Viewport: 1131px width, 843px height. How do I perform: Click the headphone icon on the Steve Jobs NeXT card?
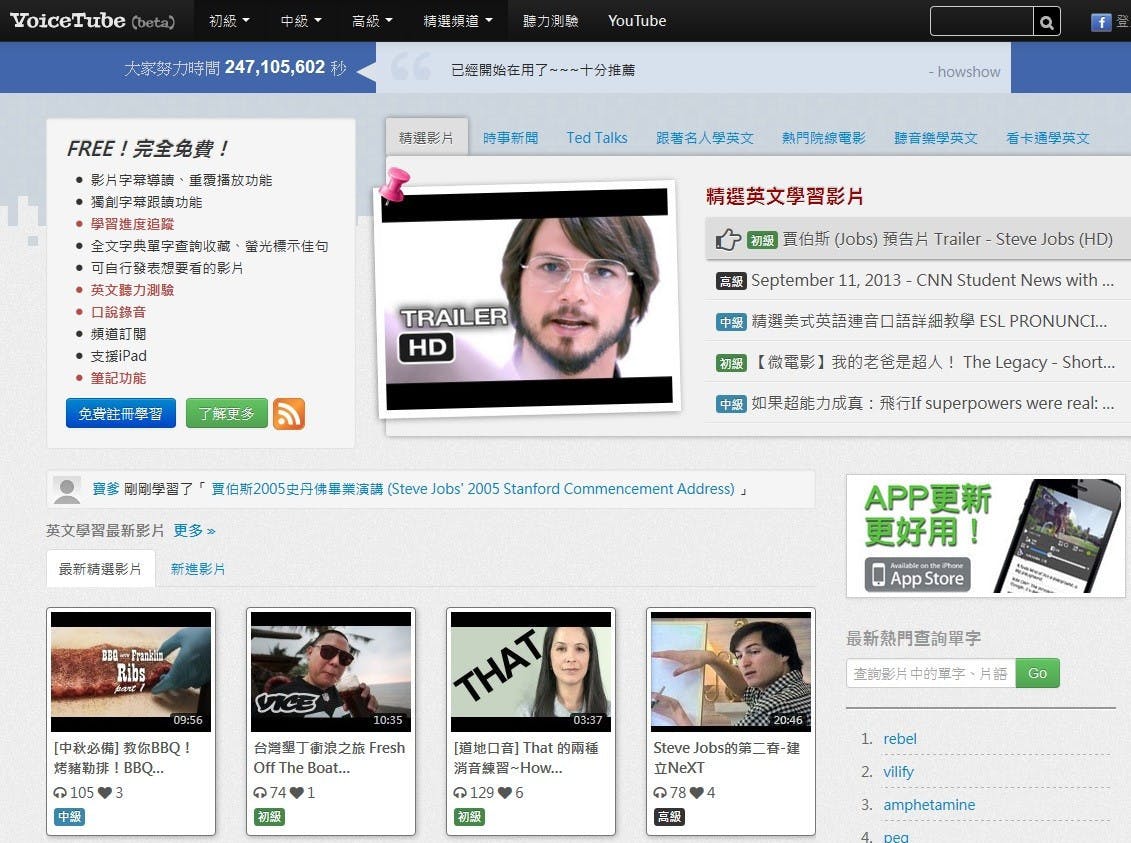coord(660,793)
